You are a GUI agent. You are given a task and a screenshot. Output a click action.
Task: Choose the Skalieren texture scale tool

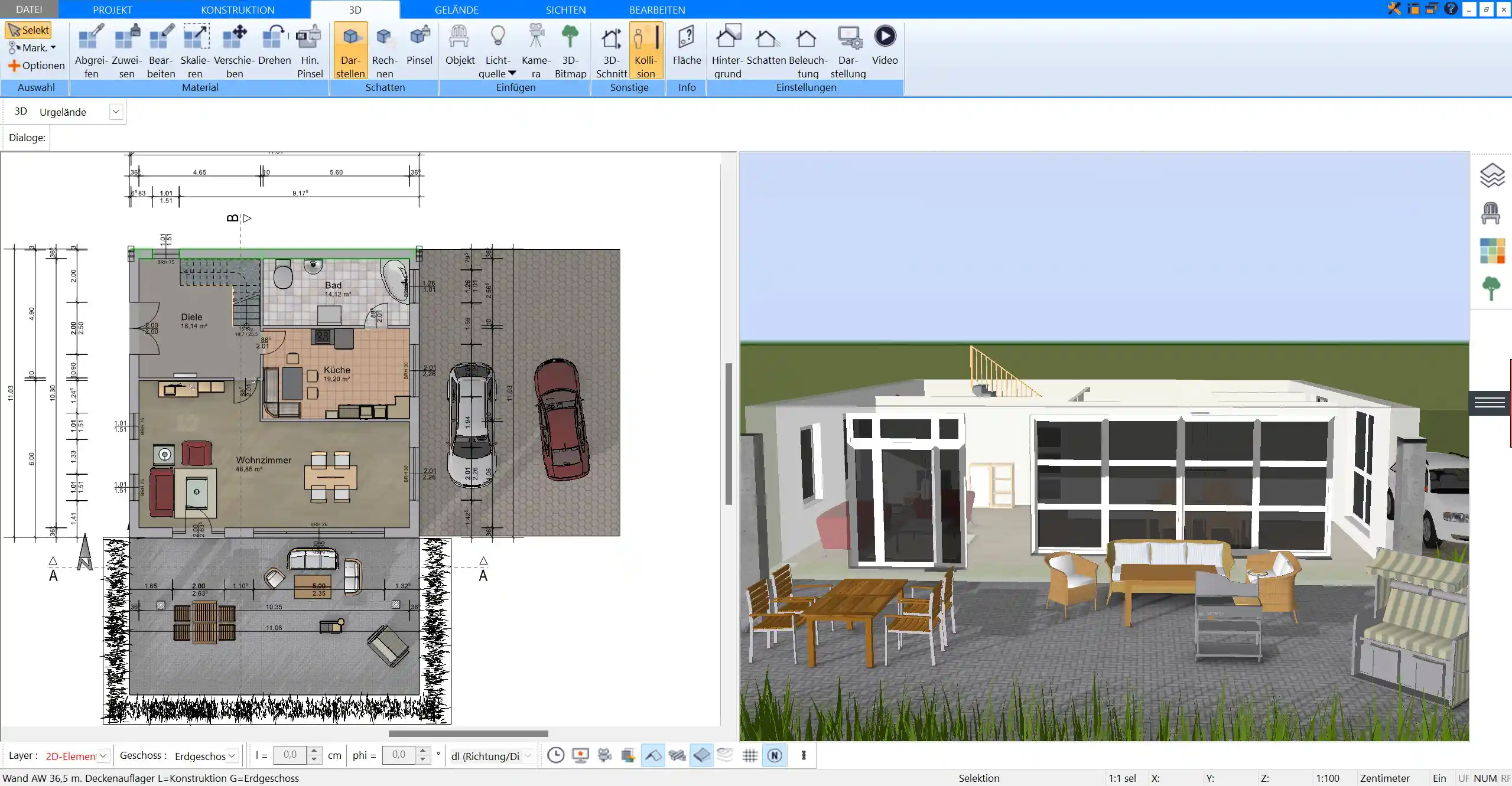click(x=195, y=51)
